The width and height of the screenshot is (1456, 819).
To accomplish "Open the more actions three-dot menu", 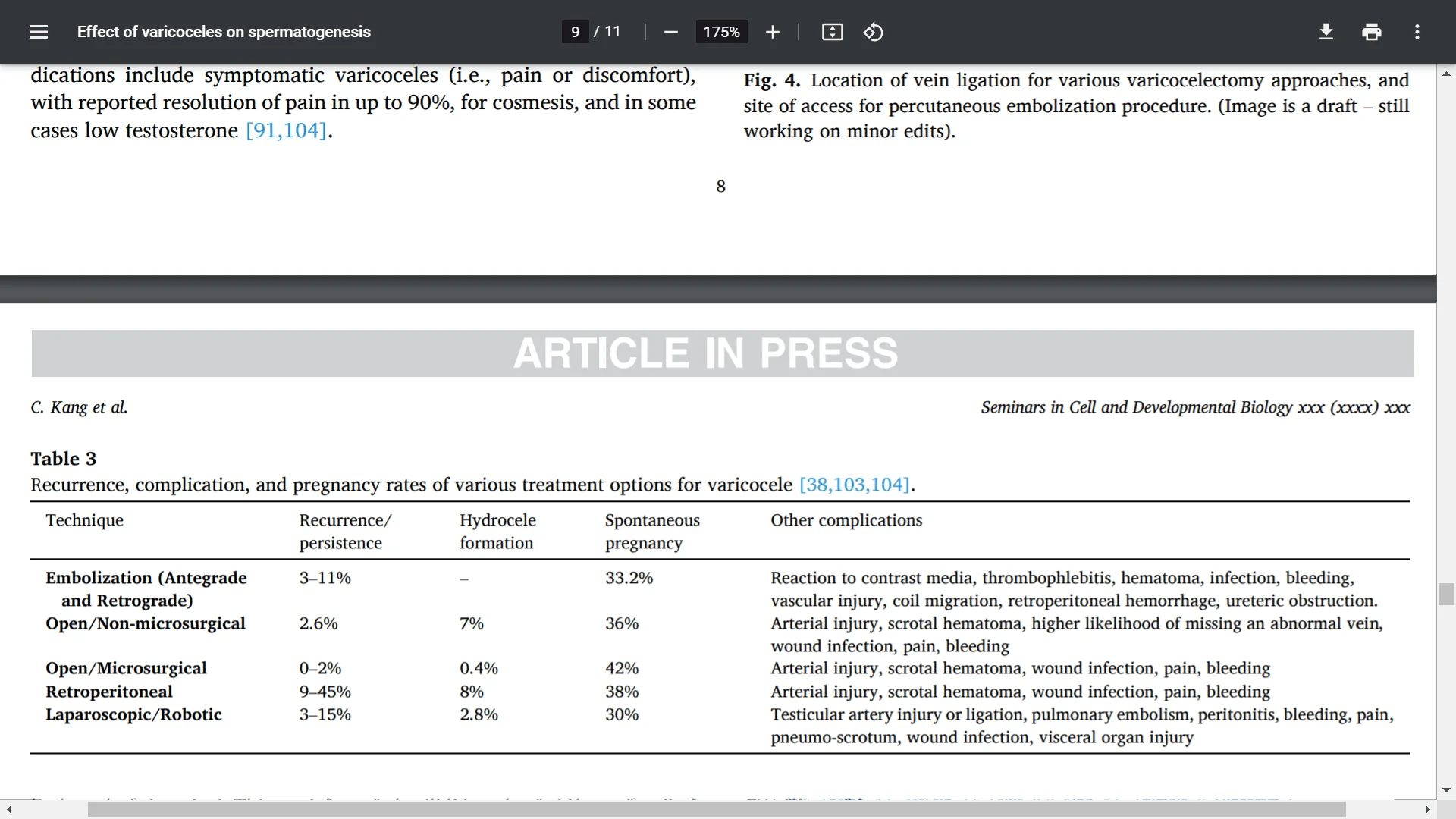I will tap(1417, 32).
